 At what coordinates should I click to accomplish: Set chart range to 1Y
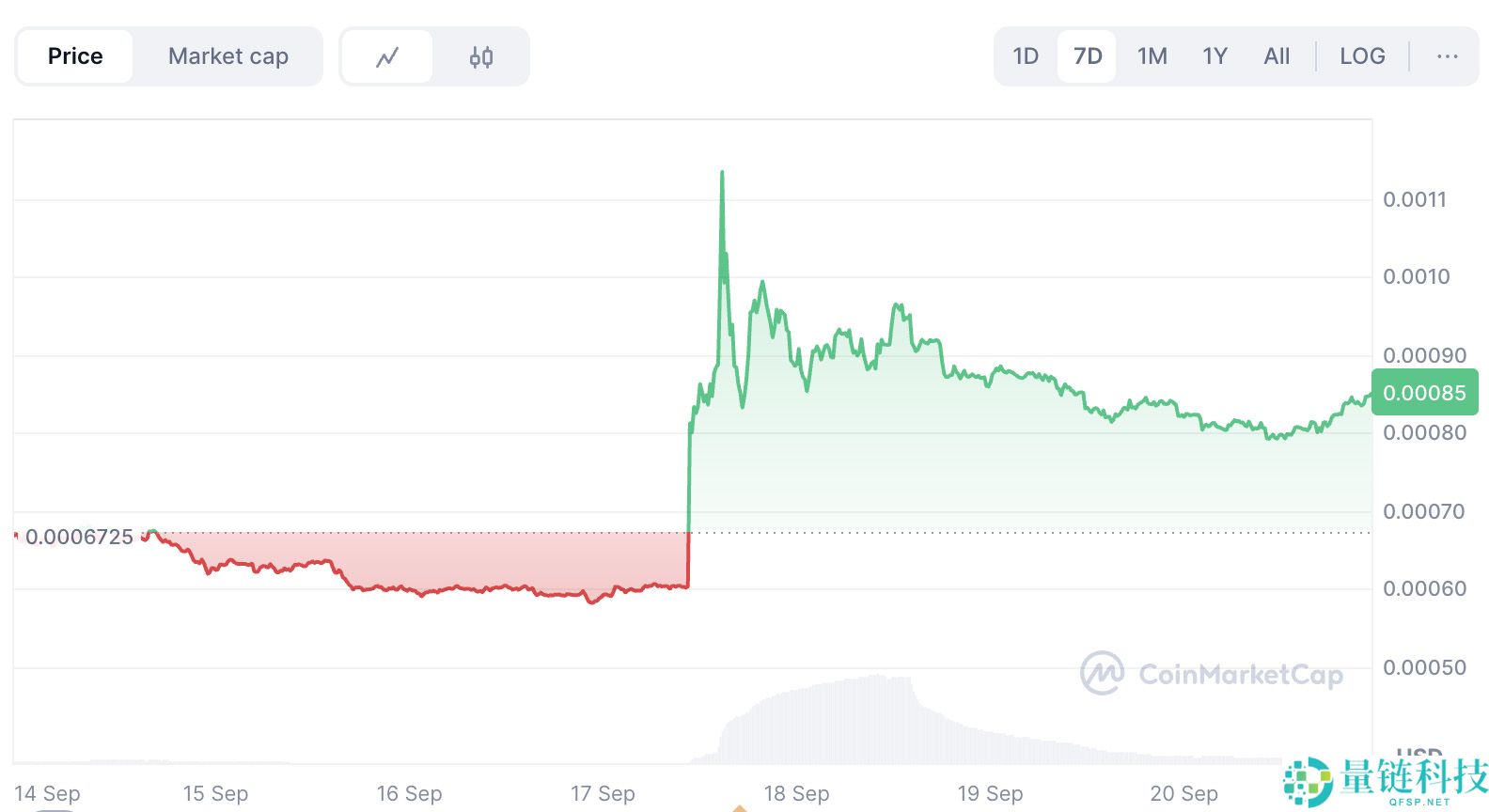pos(1215,56)
